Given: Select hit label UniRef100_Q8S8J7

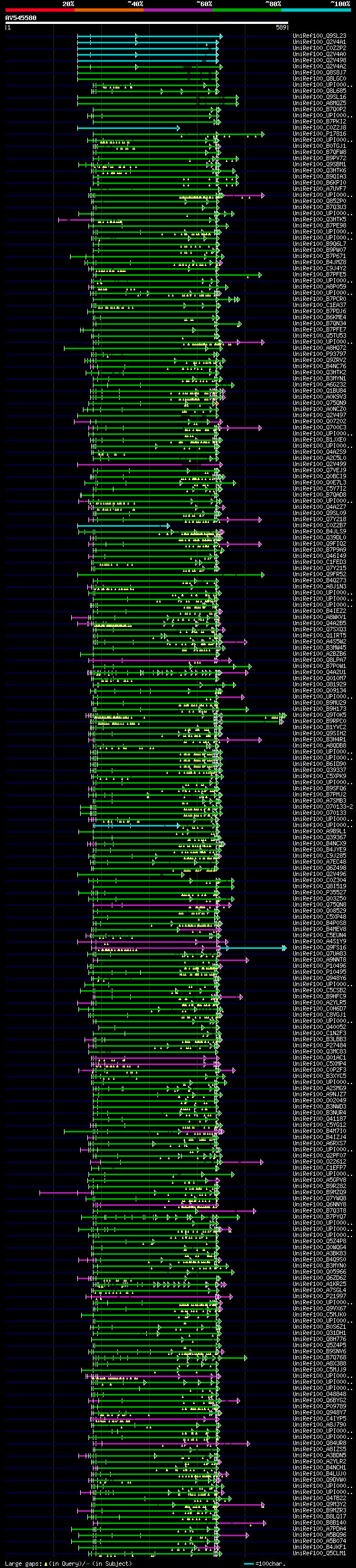Looking at the screenshot, I should coord(319,72).
